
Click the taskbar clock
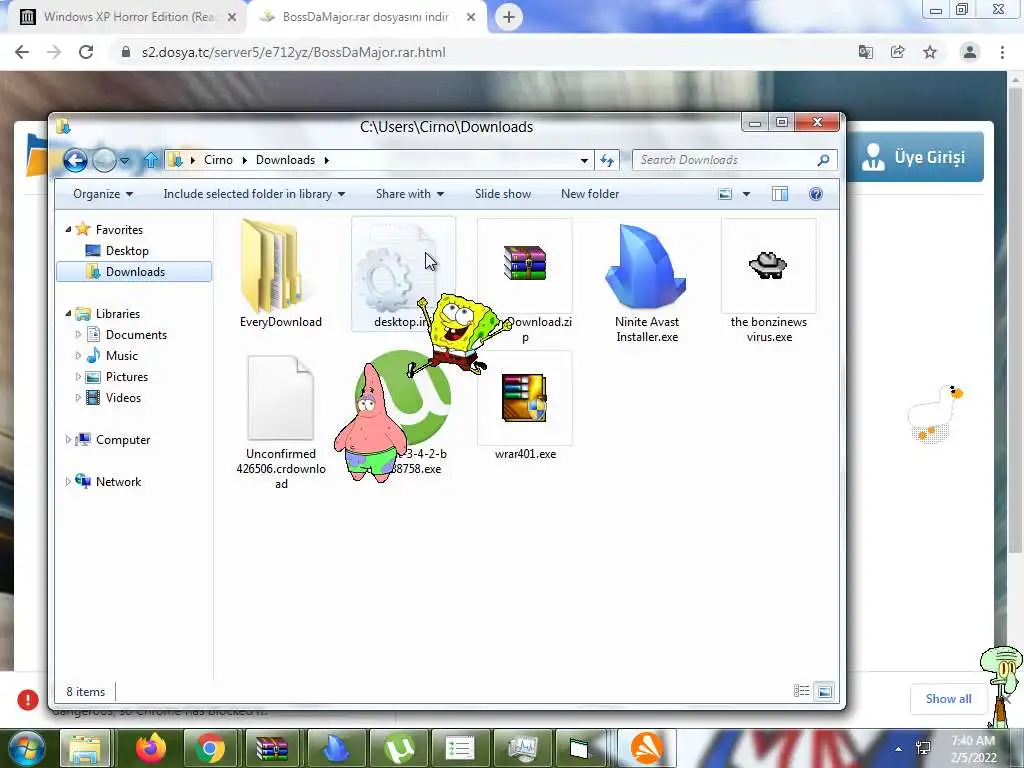click(973, 749)
